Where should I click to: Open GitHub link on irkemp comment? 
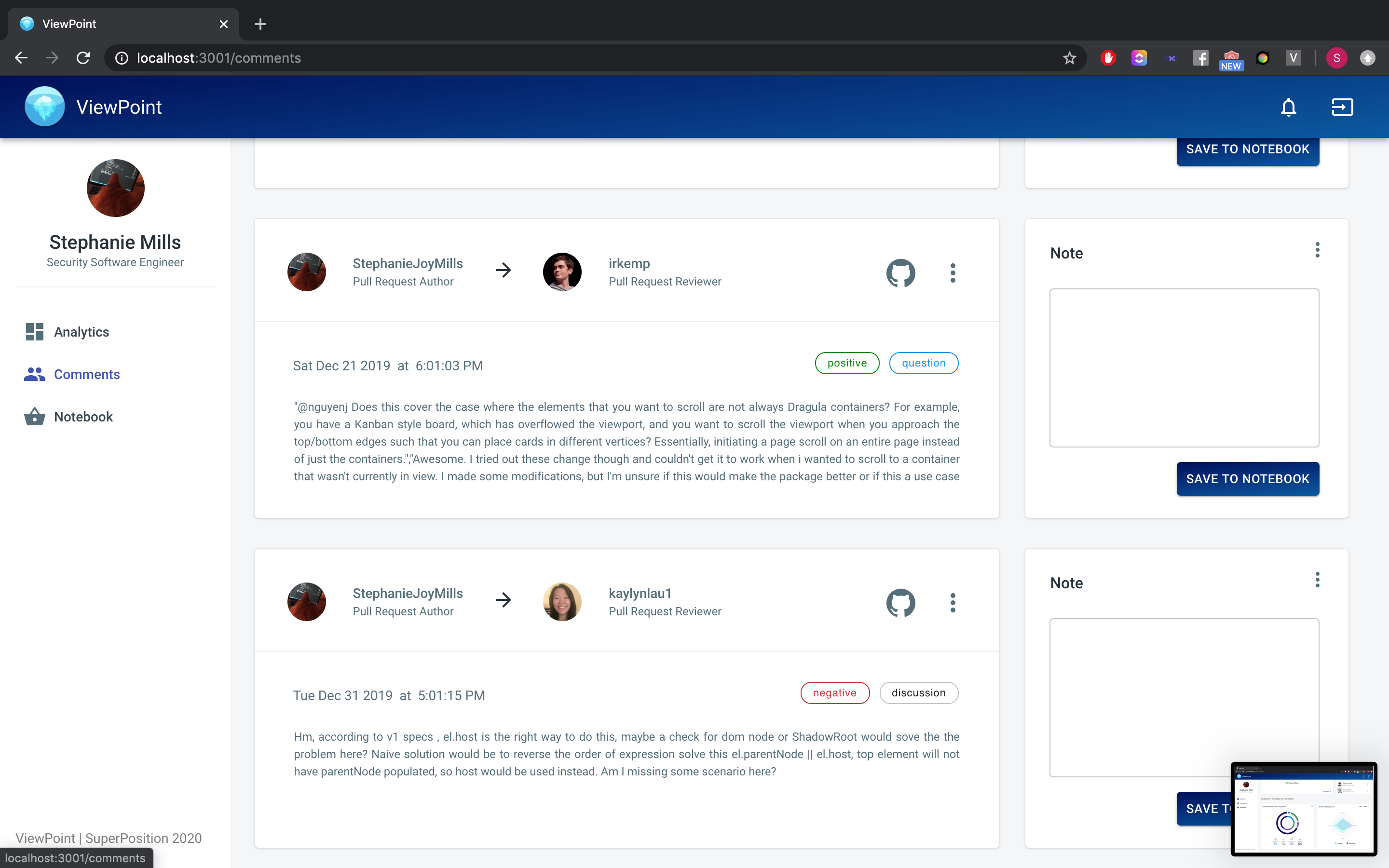click(x=900, y=272)
